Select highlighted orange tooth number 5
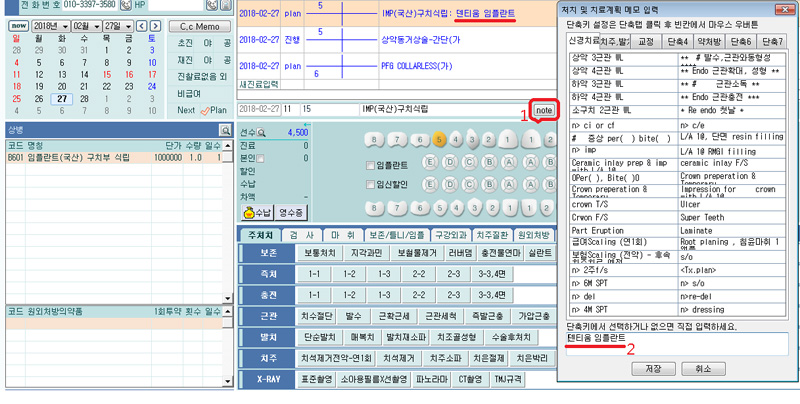Image resolution: width=800 pixels, height=404 pixels. (438, 139)
